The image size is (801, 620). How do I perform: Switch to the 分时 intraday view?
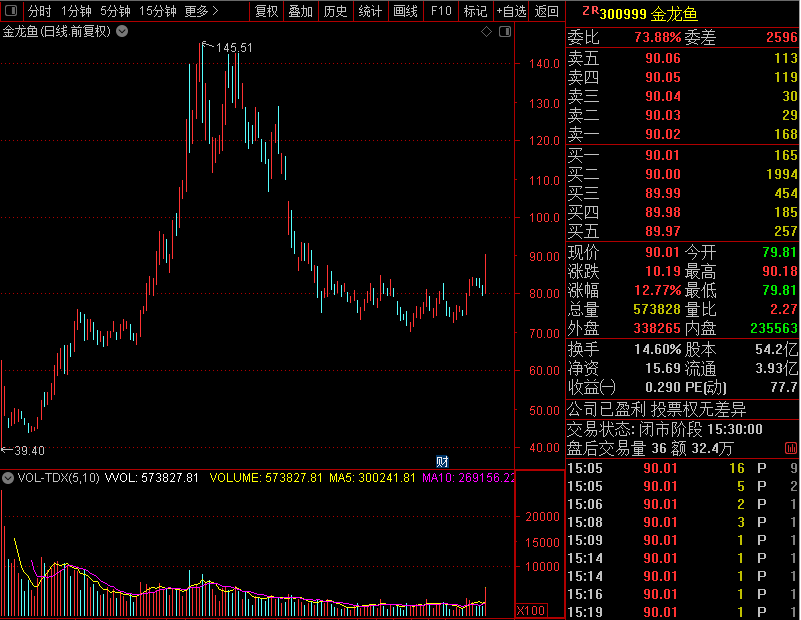(x=39, y=11)
